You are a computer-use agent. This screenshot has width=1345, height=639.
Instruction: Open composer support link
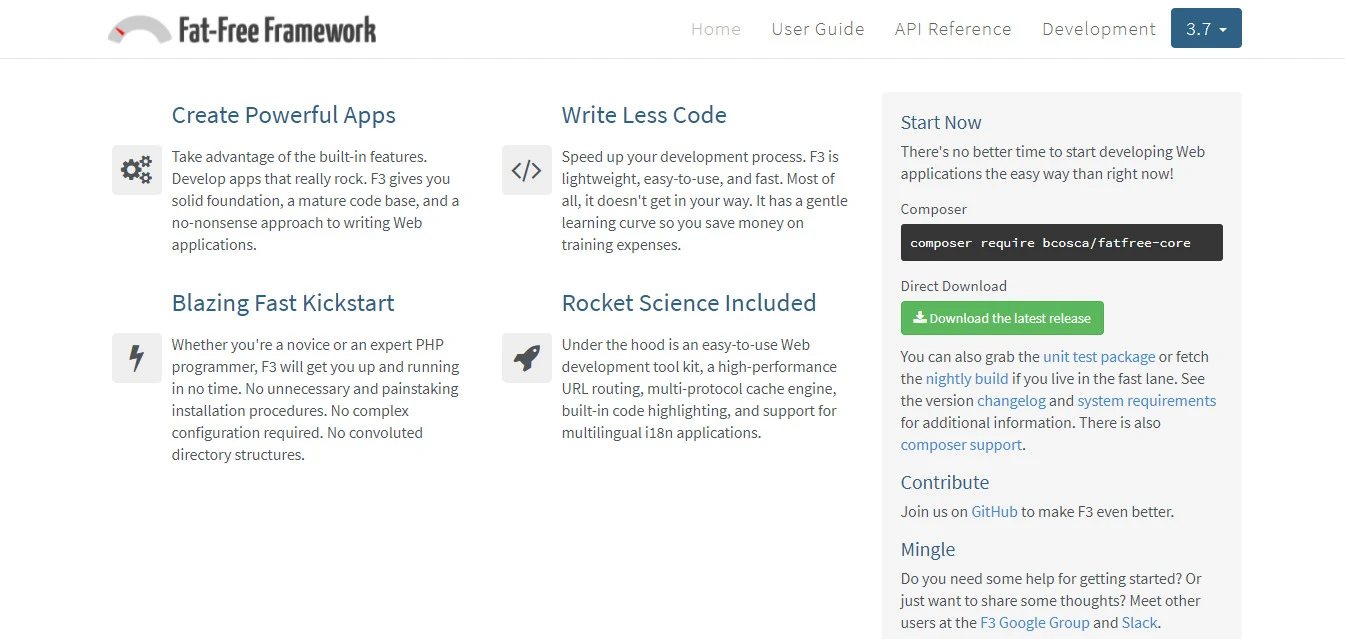pos(960,444)
